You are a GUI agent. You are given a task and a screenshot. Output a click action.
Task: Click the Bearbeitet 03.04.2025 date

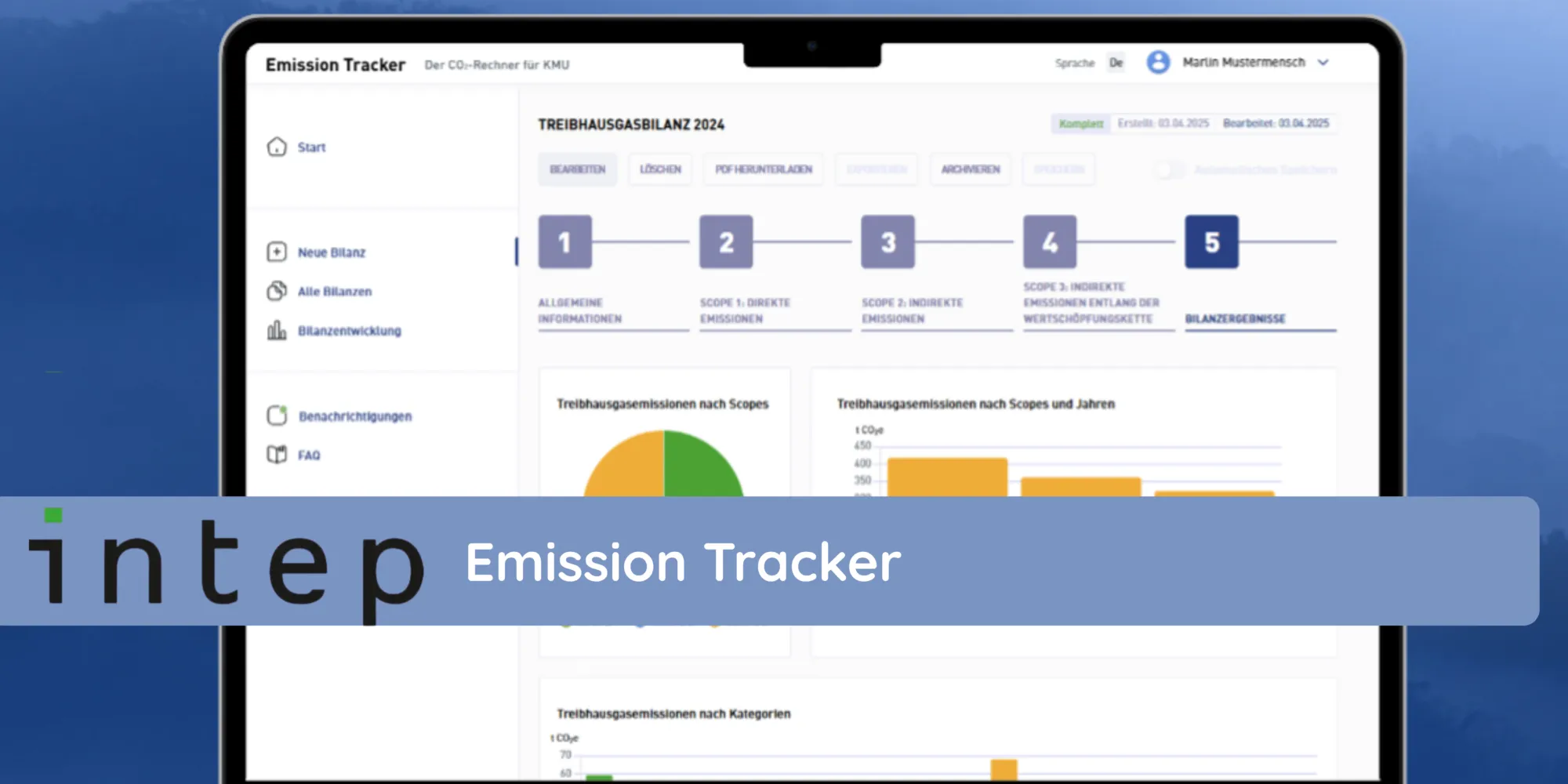click(1276, 123)
